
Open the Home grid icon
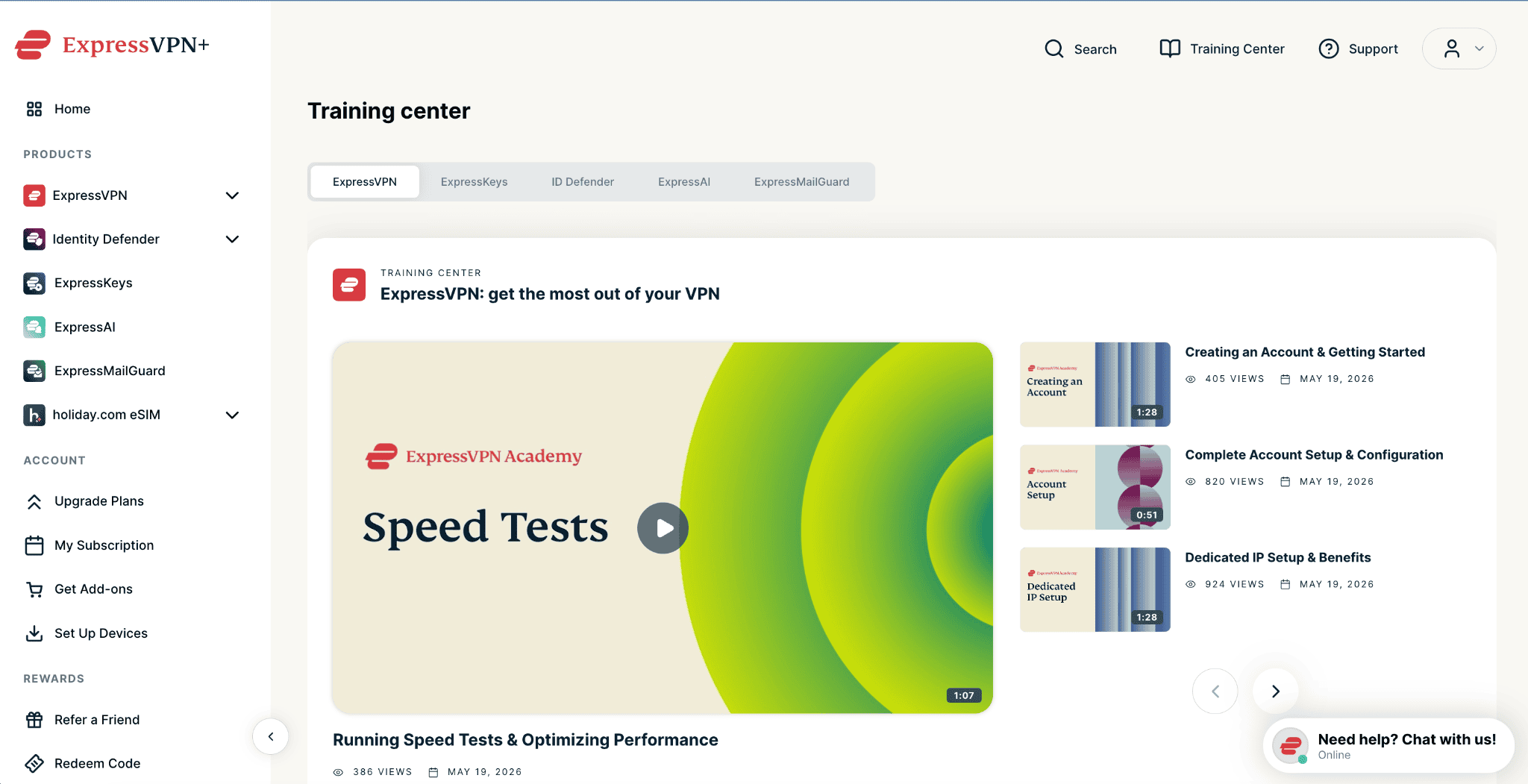click(34, 109)
